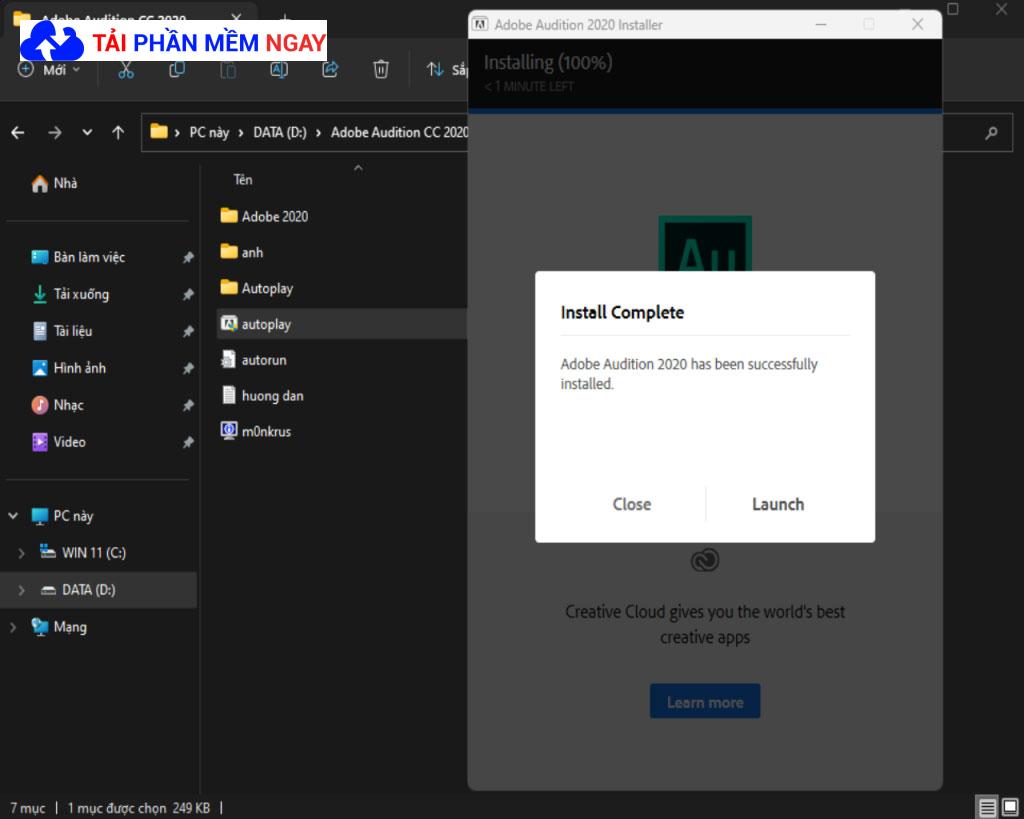Open Bàn làm việc in the navigation pane
Viewport: 1024px width, 819px height.
coord(89,257)
